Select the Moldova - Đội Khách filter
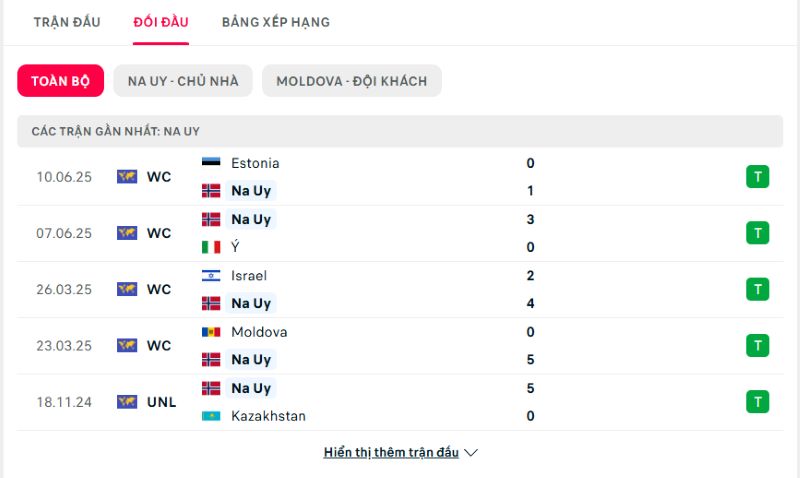This screenshot has height=478, width=800. click(x=352, y=81)
